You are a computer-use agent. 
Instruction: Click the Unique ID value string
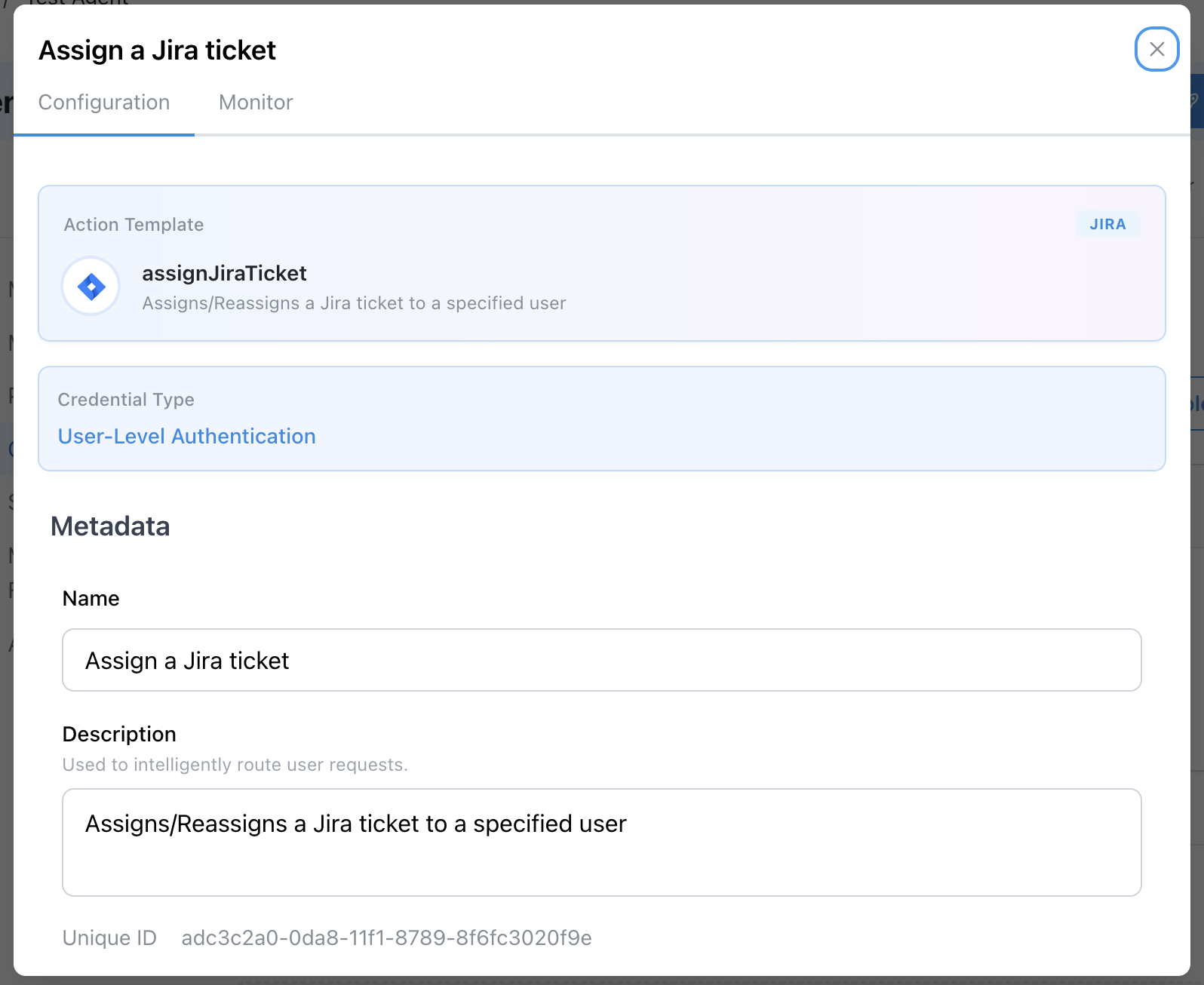pyautogui.click(x=386, y=937)
